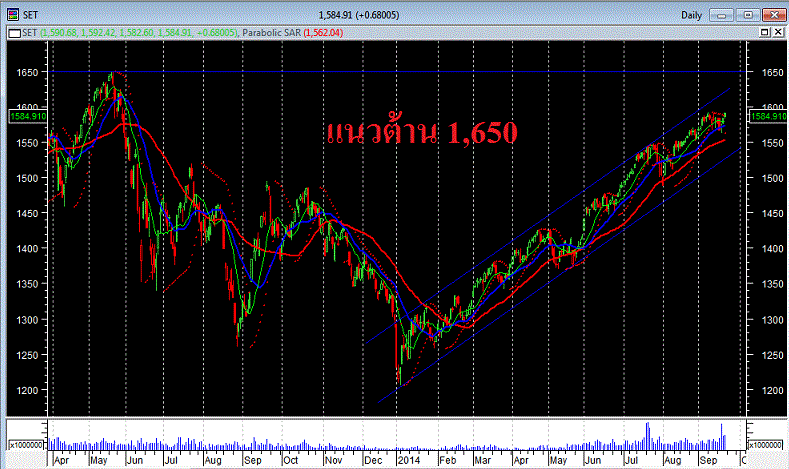Close the inner chart pane
This screenshot has height=469, width=789.
pyautogui.click(x=778, y=32)
